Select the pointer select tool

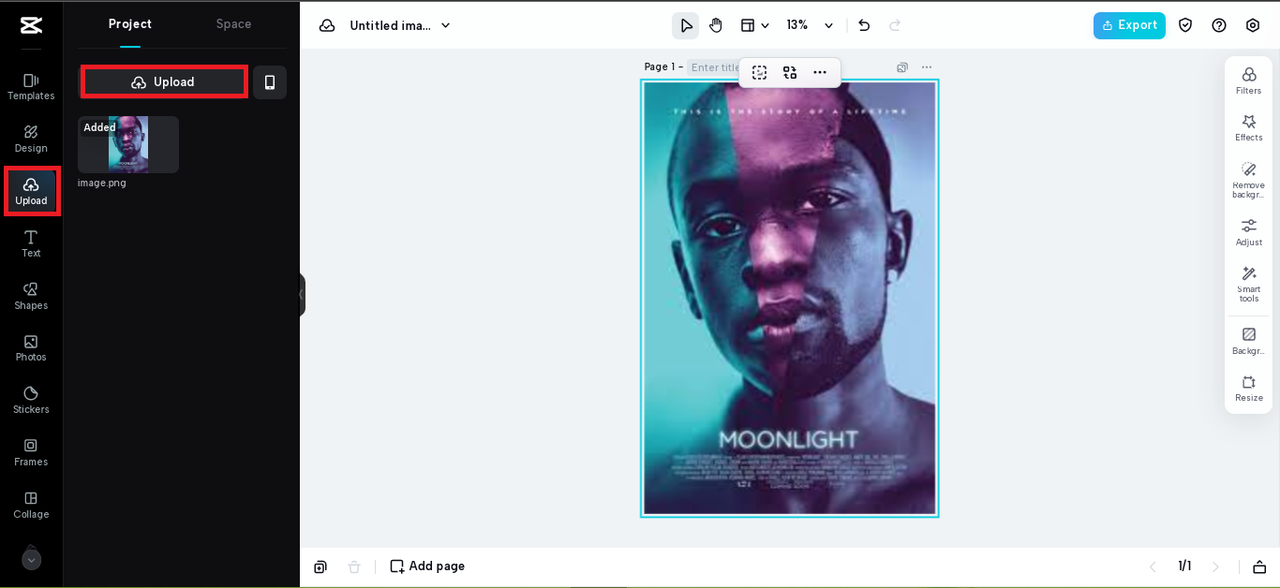click(x=686, y=25)
